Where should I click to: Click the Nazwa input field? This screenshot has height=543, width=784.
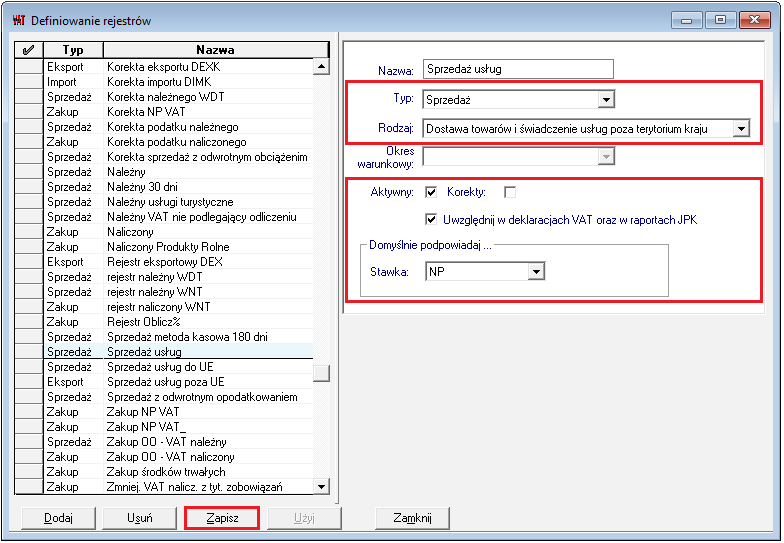click(518, 69)
